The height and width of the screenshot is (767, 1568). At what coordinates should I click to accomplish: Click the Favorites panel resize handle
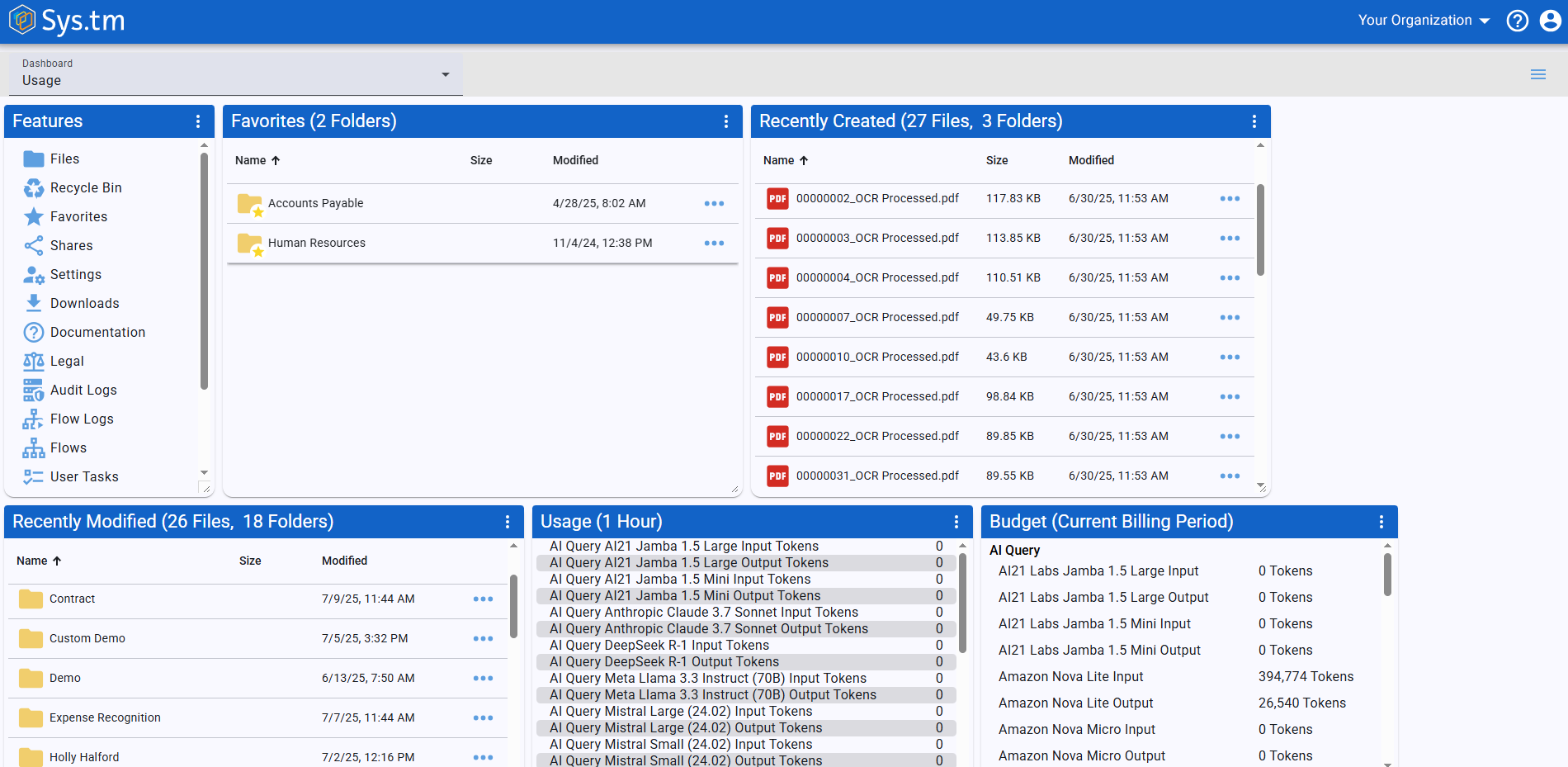pos(734,490)
